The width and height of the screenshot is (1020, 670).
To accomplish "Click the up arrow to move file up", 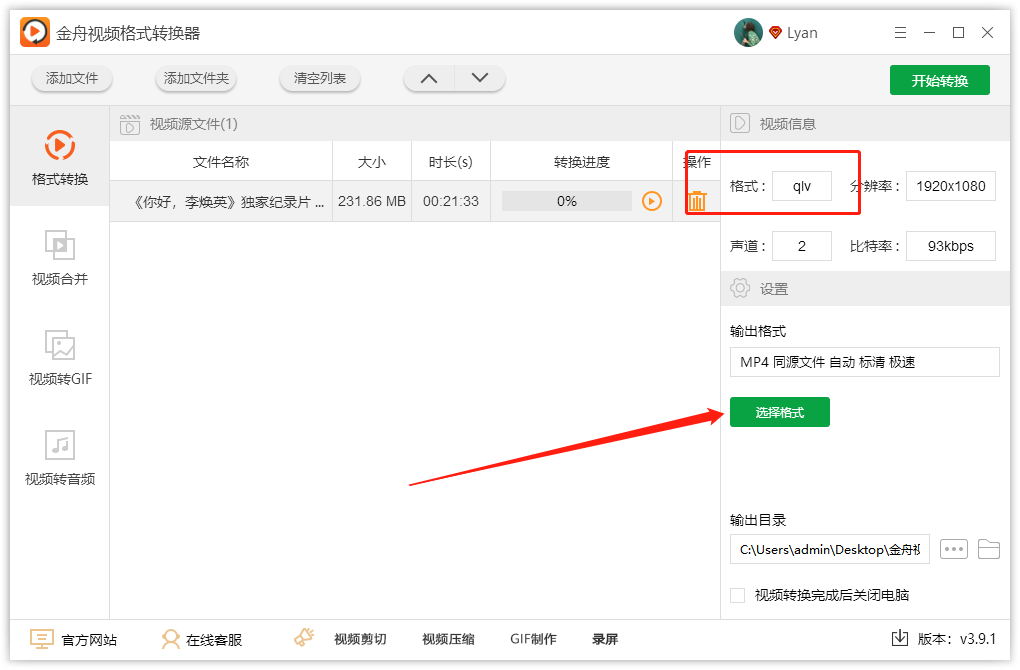I will pos(428,77).
